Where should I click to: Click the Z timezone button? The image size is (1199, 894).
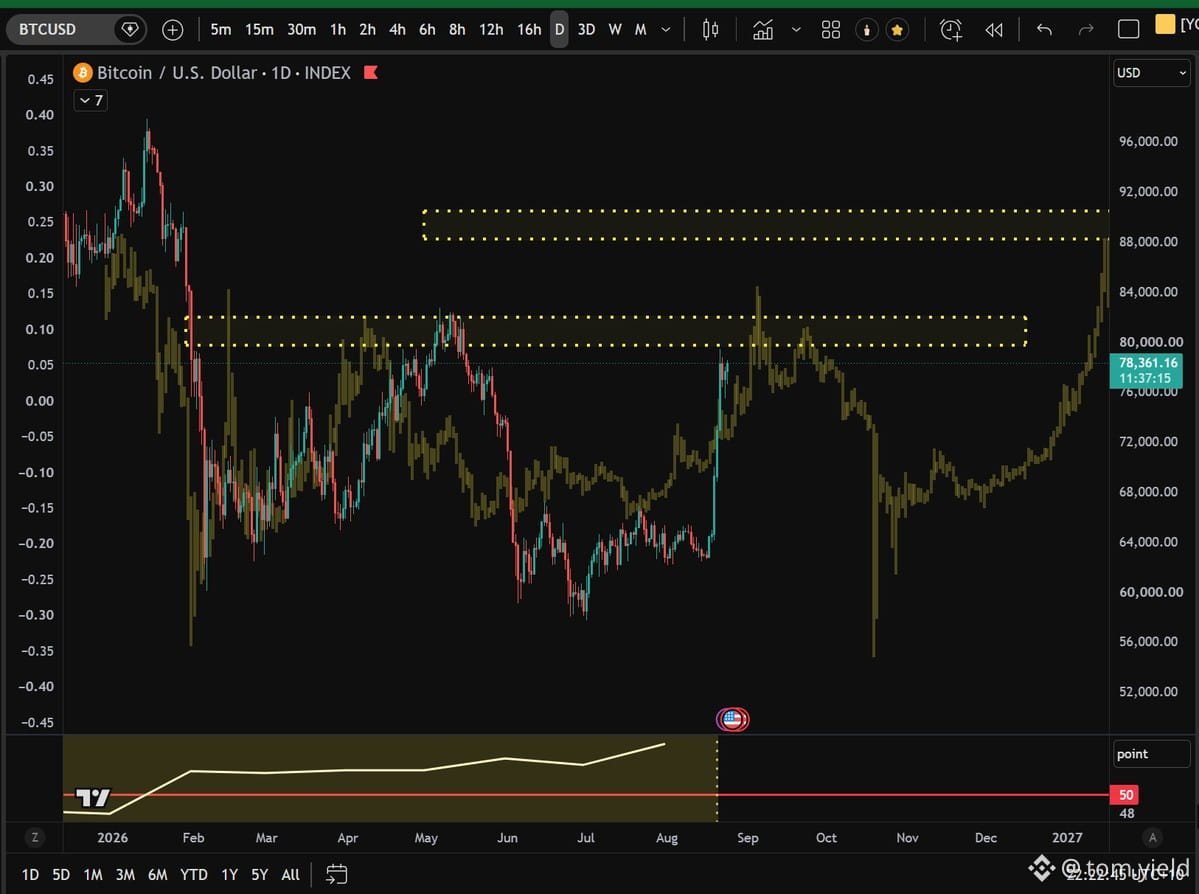[34, 837]
